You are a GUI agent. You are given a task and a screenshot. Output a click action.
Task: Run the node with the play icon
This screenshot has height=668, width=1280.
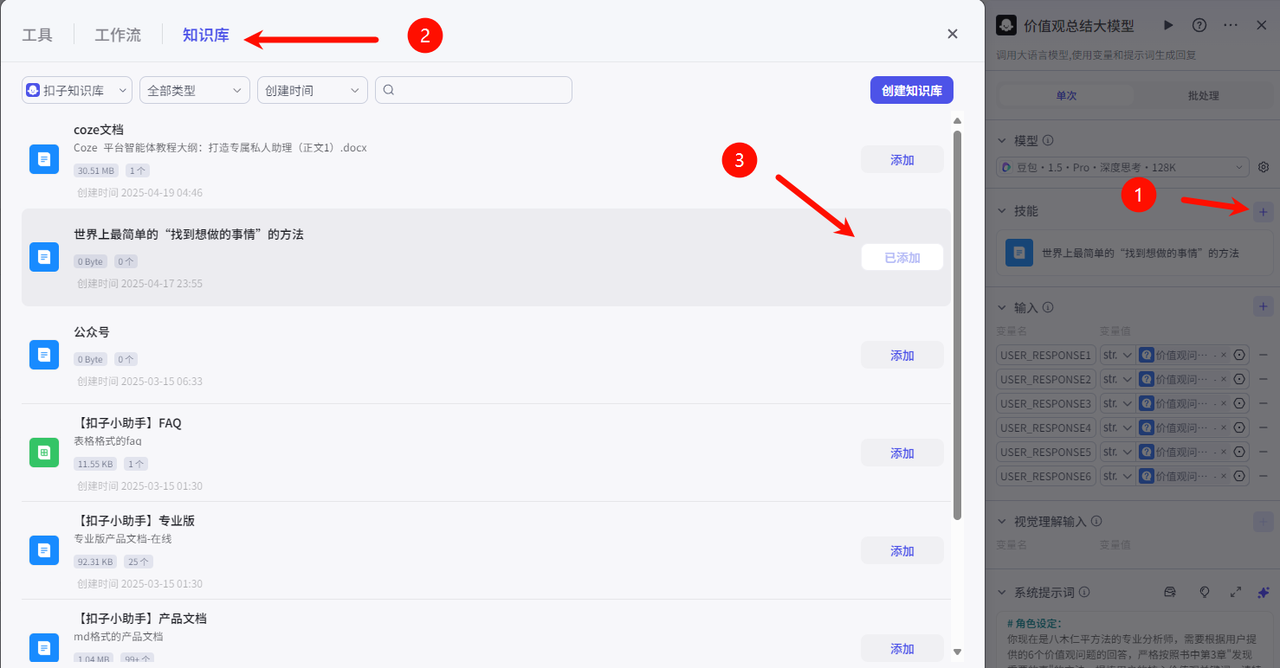1168,25
